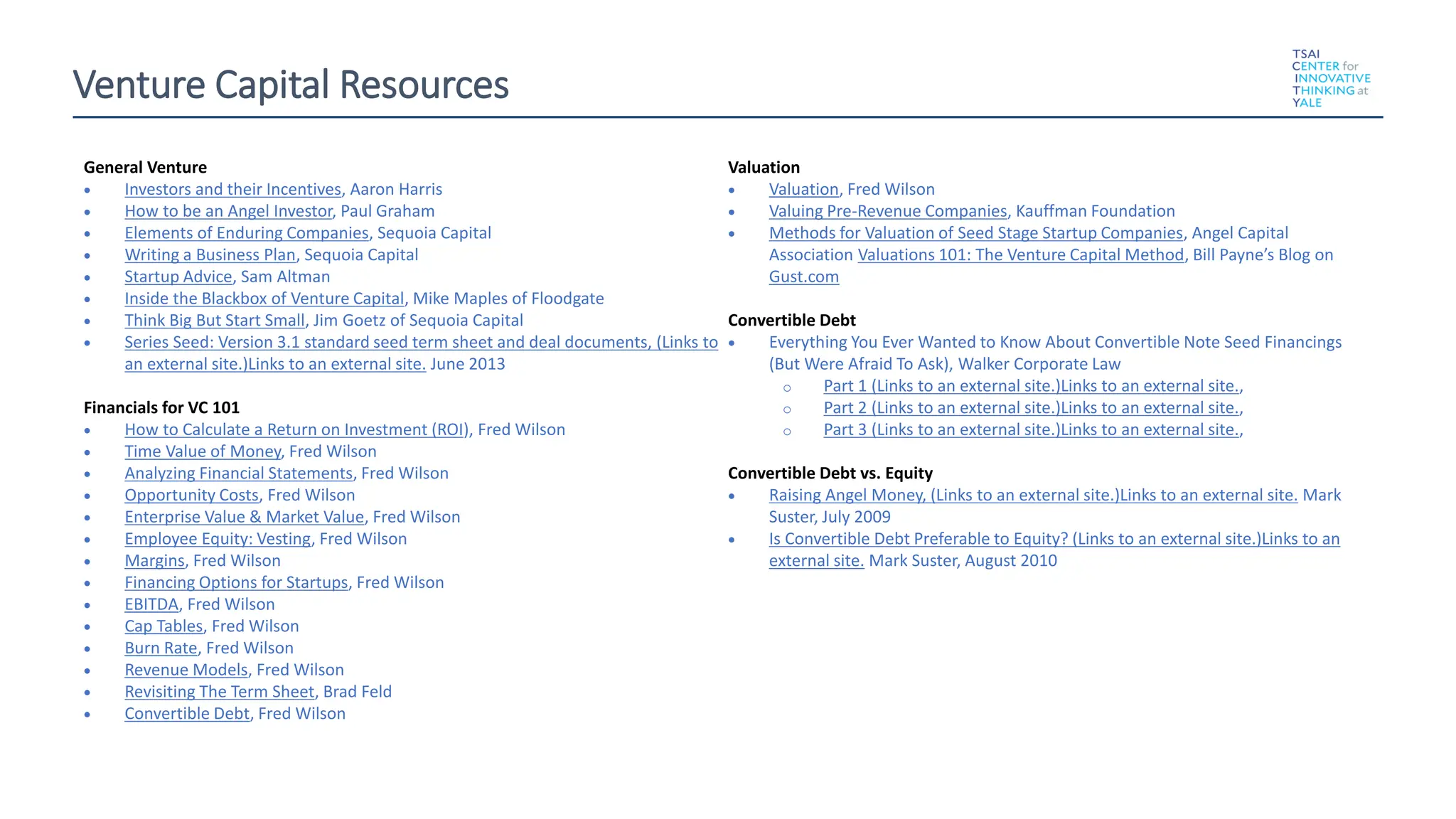1456x819 pixels.
Task: Click Think Big But Start Small link
Action: (214, 321)
